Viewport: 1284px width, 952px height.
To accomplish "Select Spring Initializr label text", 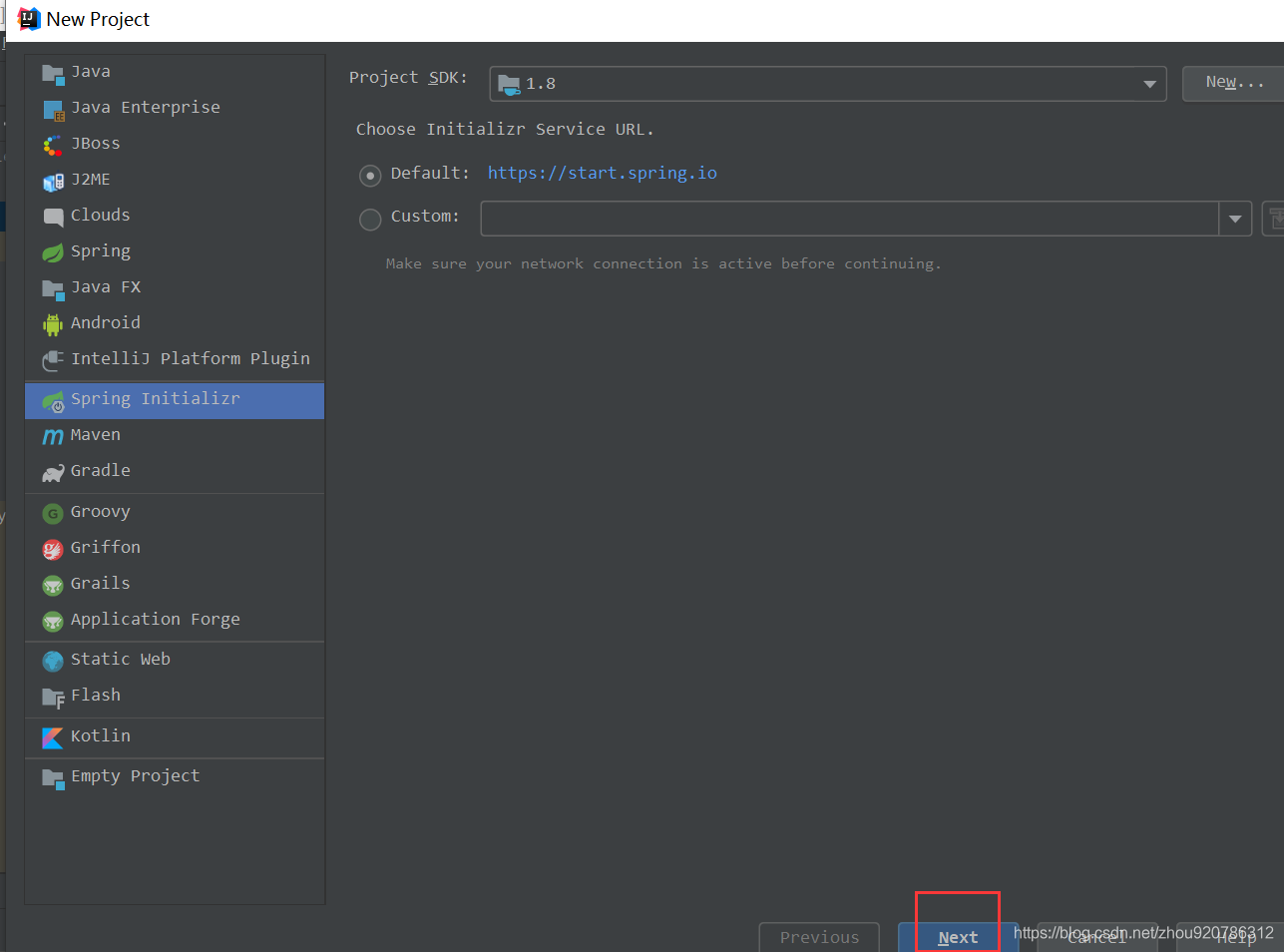I will [x=156, y=399].
